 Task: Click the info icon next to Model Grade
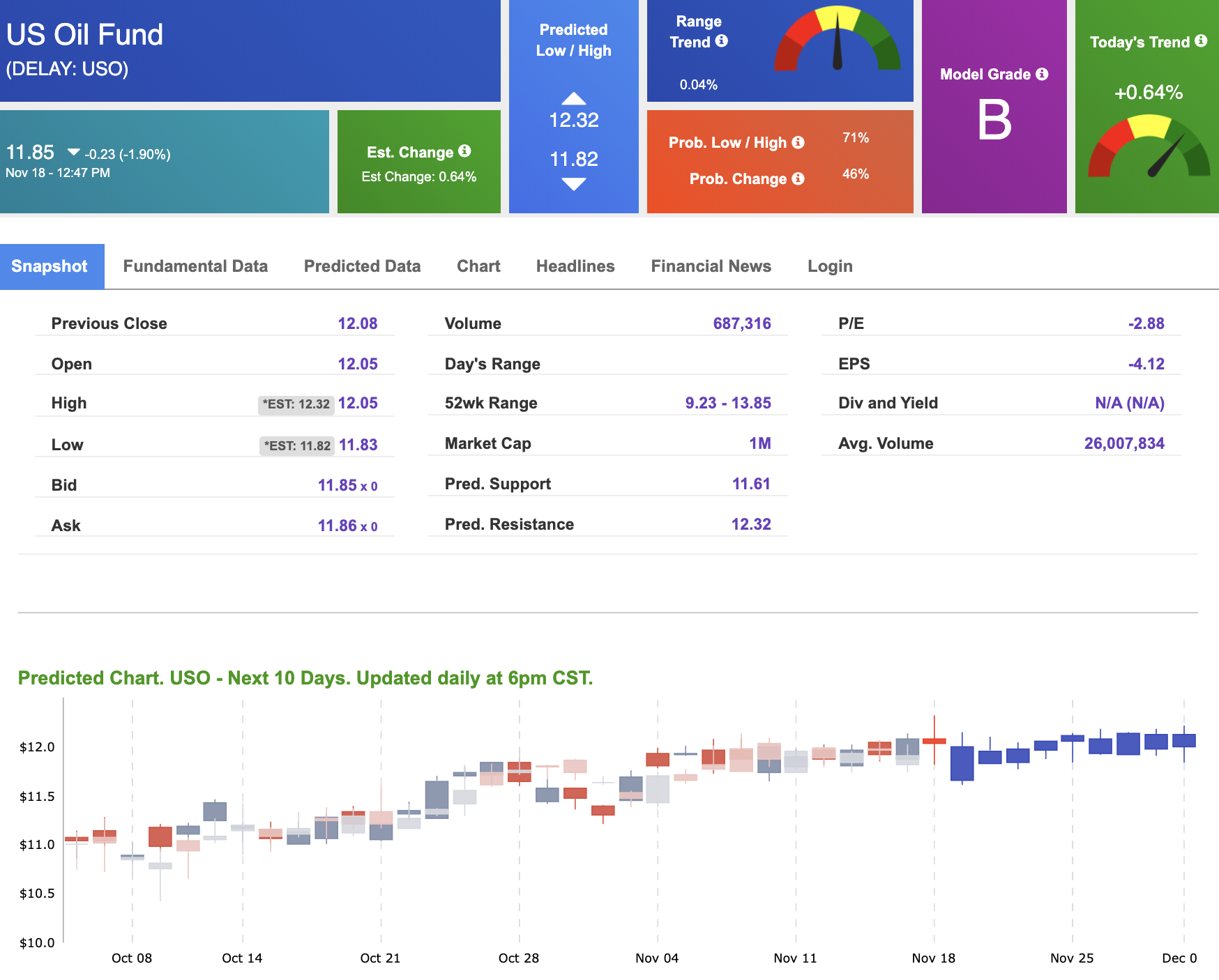(1042, 74)
